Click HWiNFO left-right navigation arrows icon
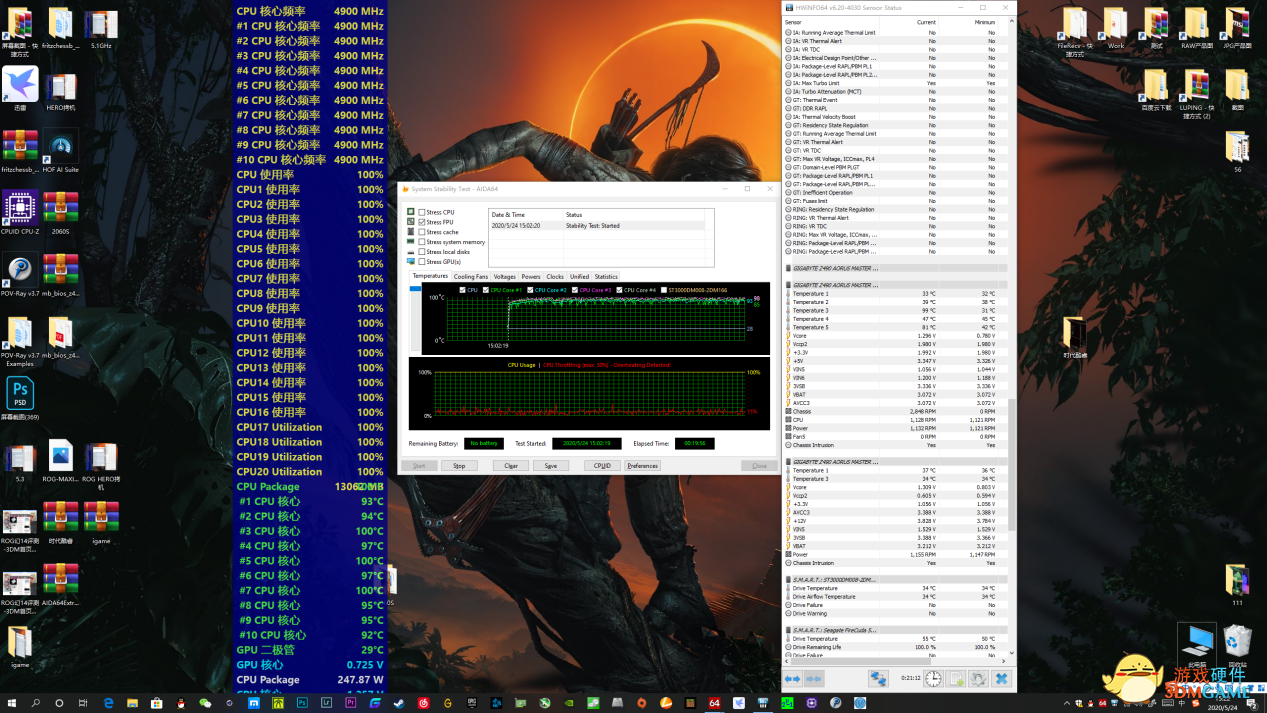The height and width of the screenshot is (713, 1267). click(792, 679)
